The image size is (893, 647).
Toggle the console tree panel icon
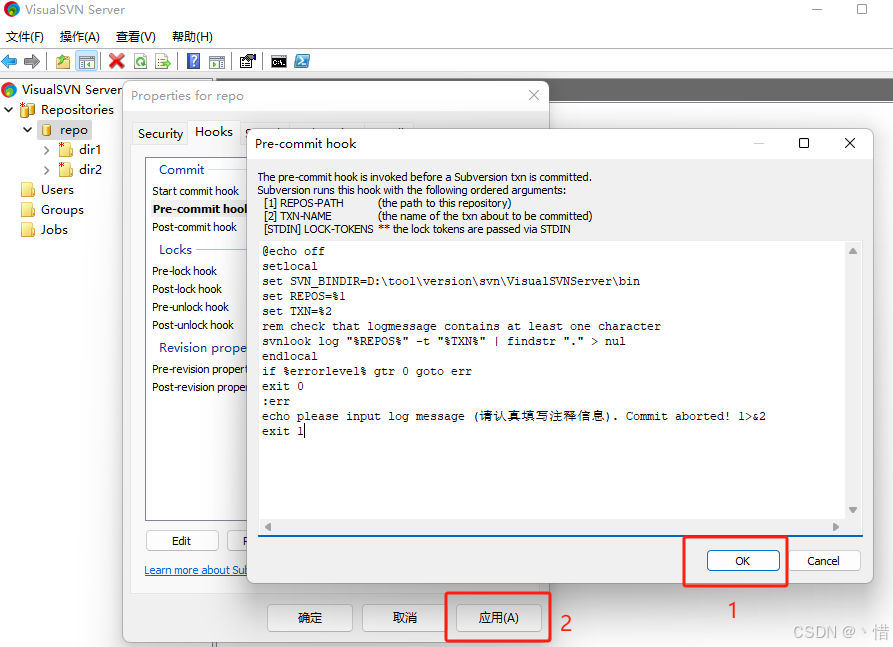point(87,61)
